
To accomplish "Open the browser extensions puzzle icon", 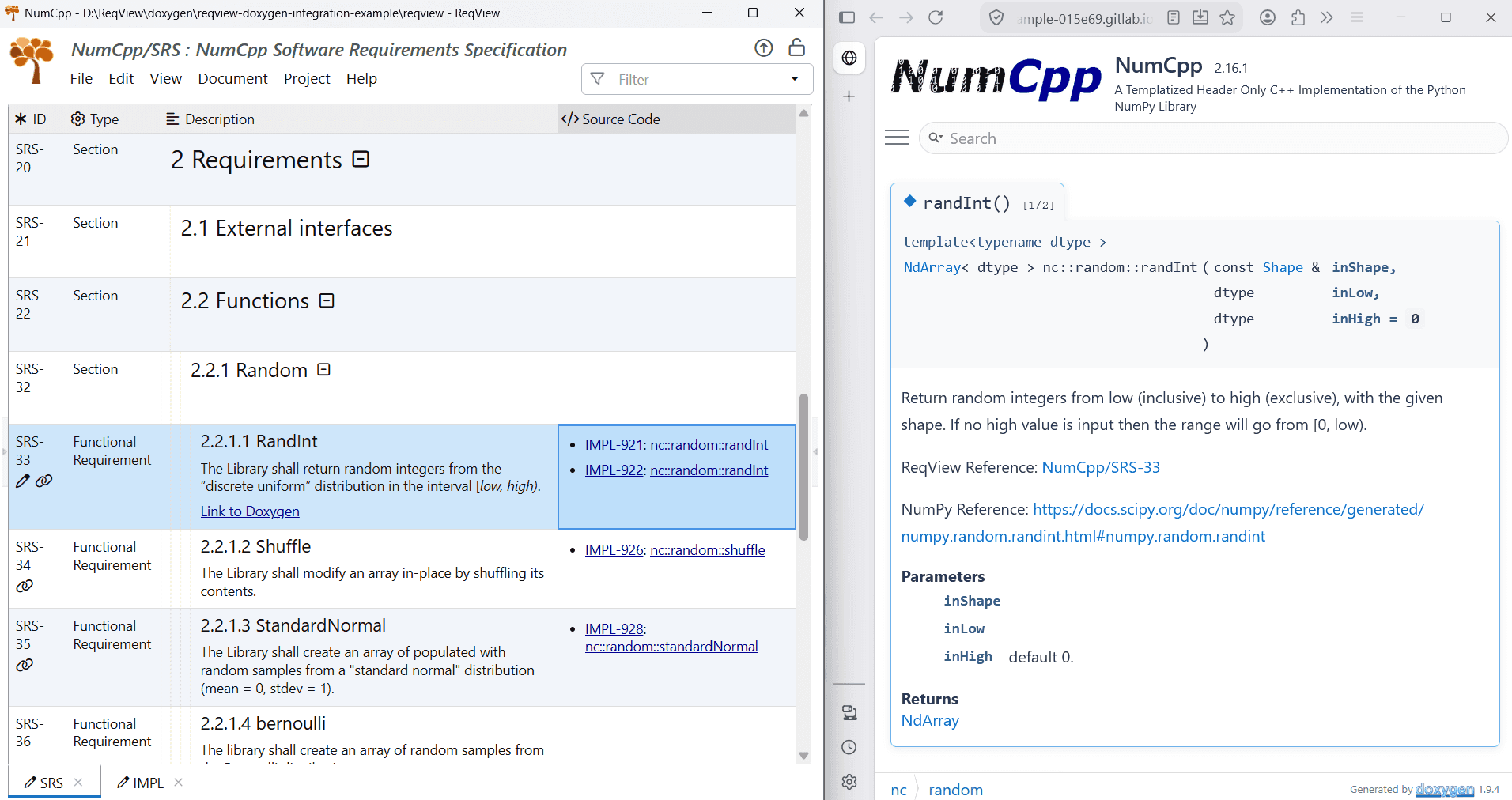I will [1298, 17].
